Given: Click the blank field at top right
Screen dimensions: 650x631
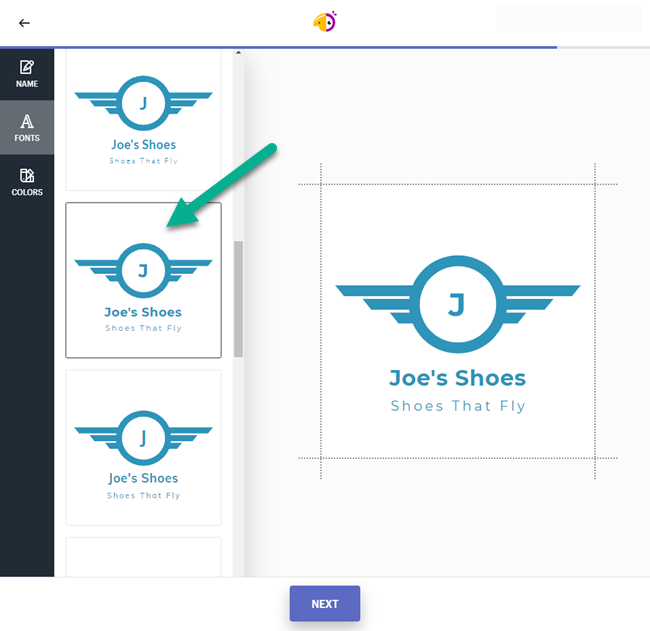Looking at the screenshot, I should pos(568,19).
